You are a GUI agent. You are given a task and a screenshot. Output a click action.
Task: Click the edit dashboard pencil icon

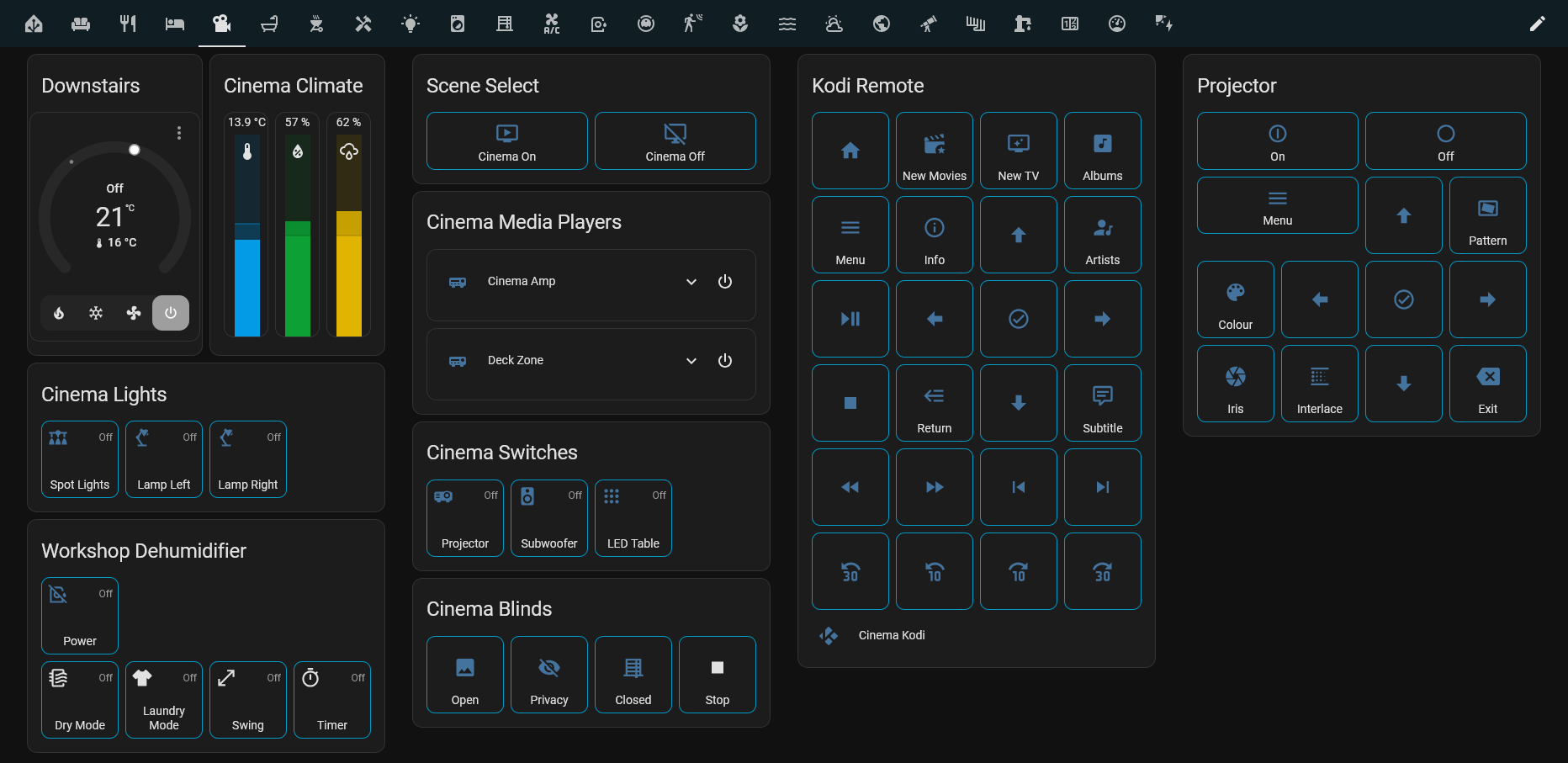point(1537,24)
